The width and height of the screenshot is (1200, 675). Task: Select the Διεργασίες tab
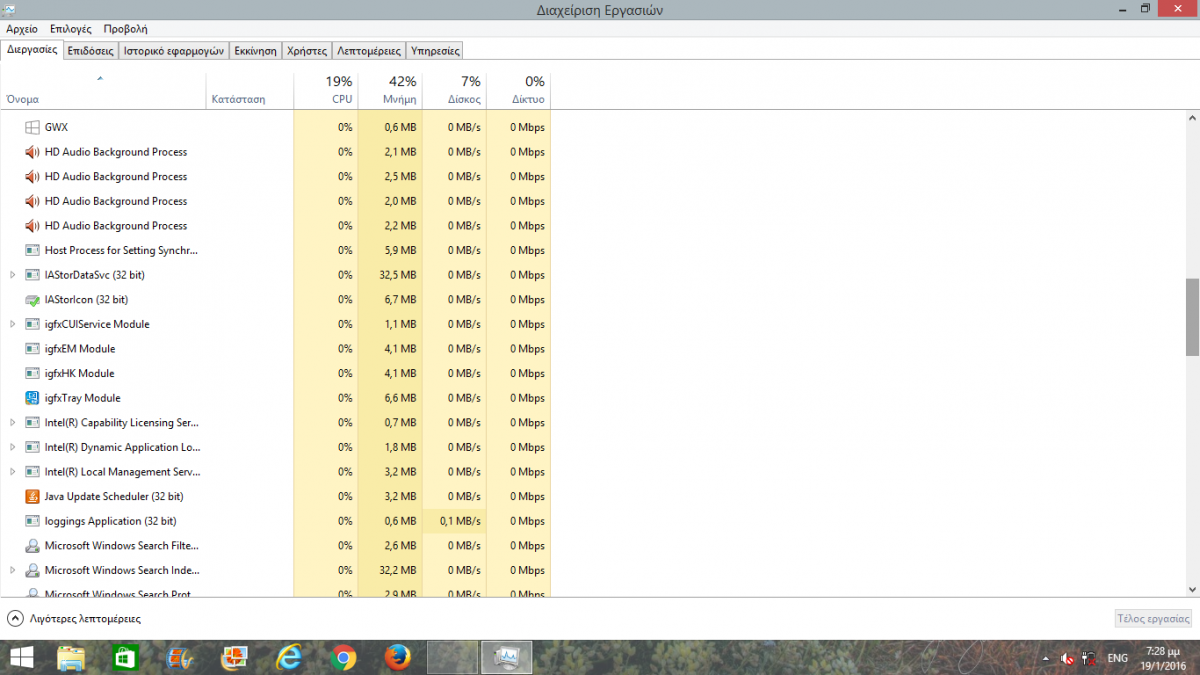point(32,49)
